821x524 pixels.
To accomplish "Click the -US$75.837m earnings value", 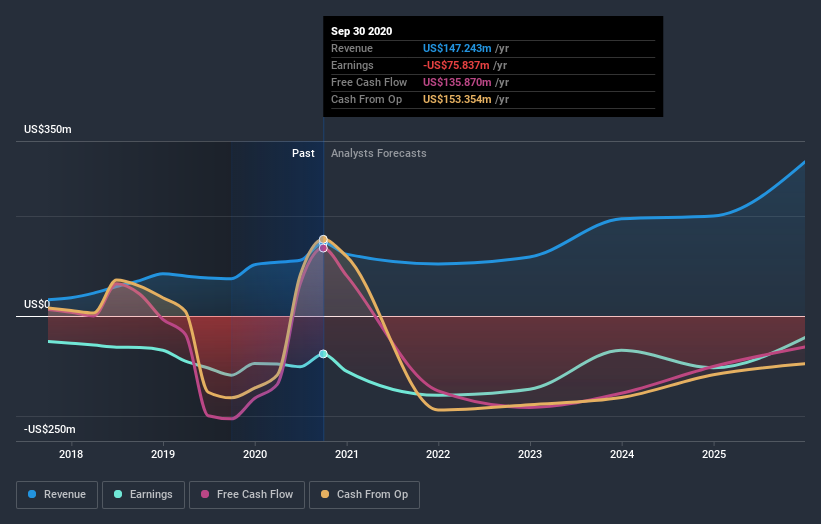I will (456, 65).
